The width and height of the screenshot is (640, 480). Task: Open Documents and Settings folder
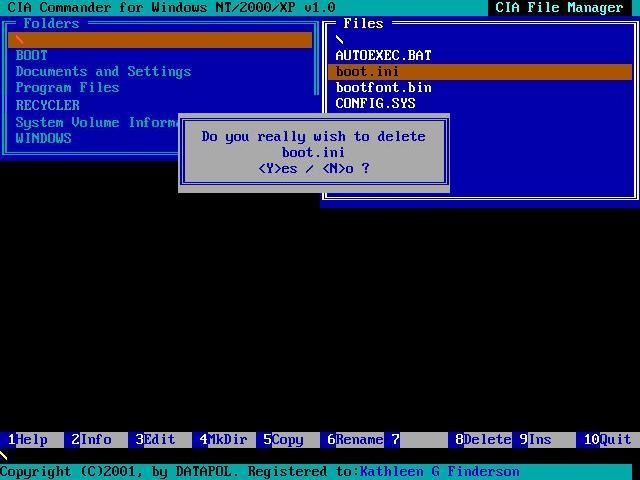pos(103,71)
